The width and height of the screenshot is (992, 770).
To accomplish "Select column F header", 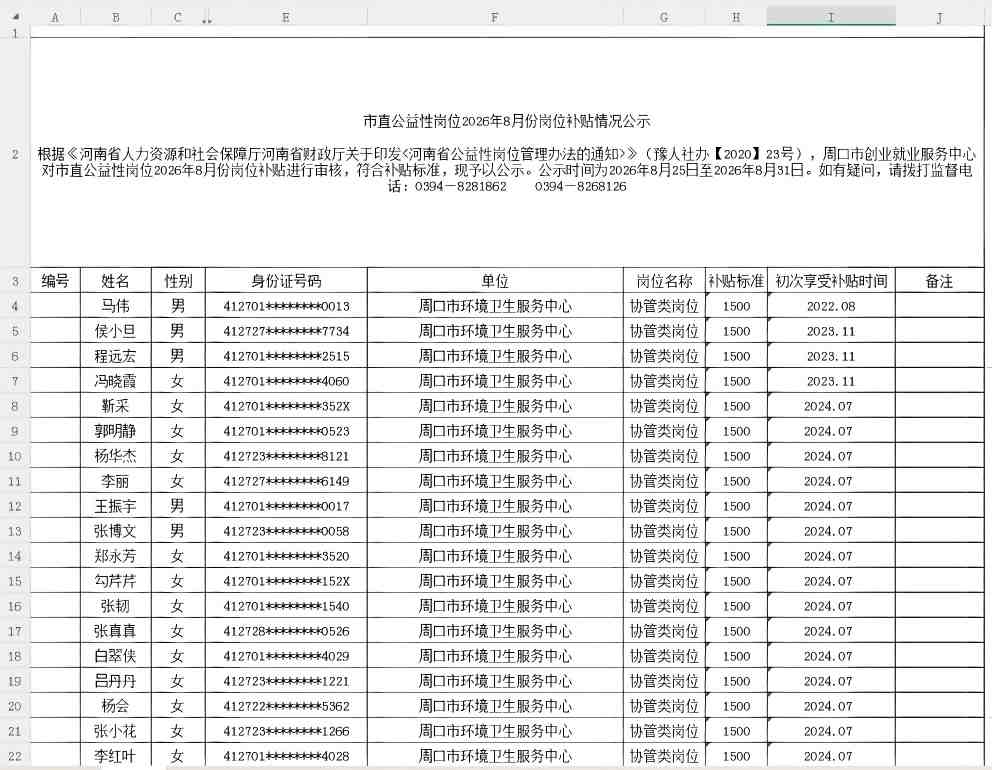I will tap(495, 17).
